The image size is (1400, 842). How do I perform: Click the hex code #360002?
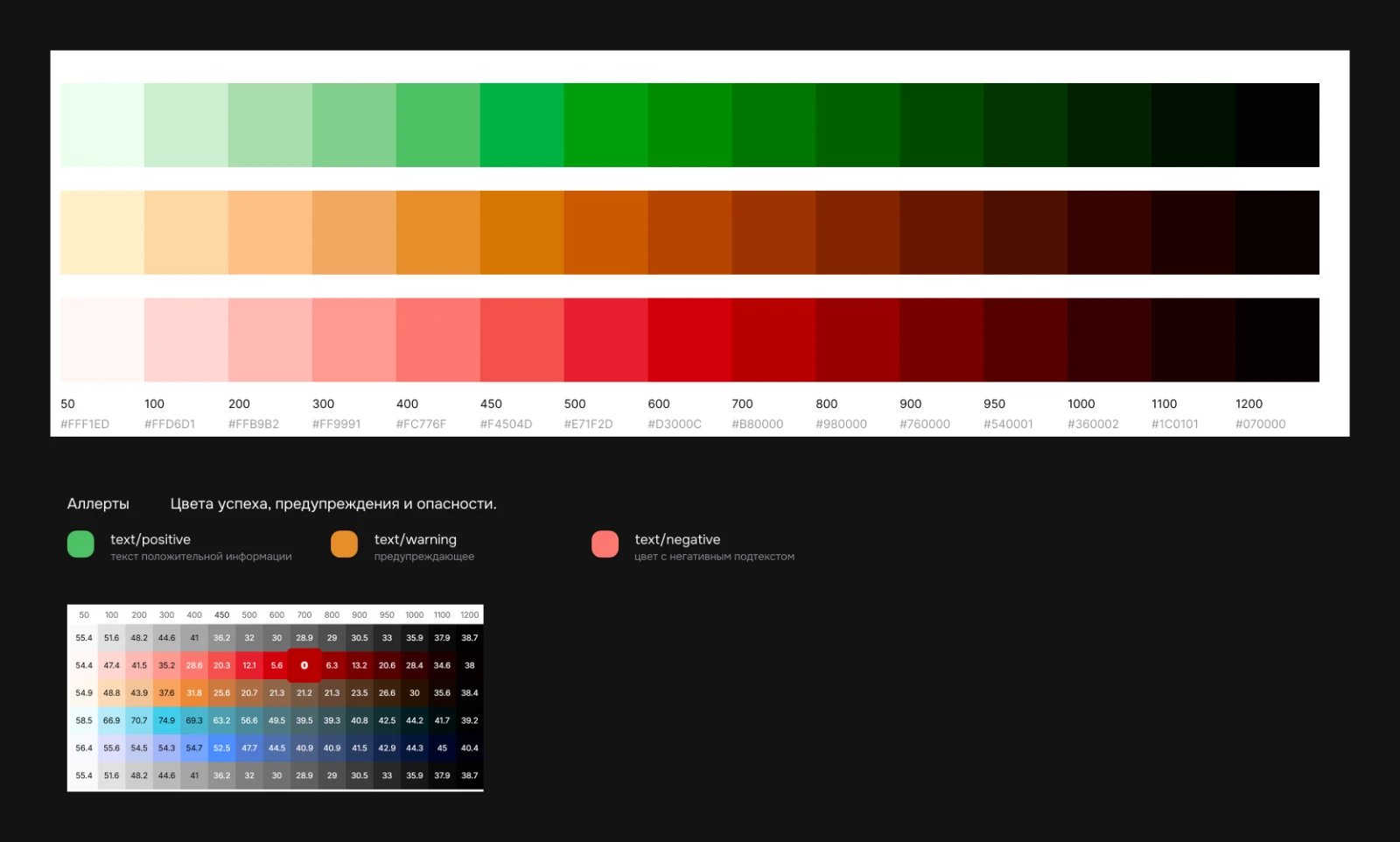click(1093, 425)
